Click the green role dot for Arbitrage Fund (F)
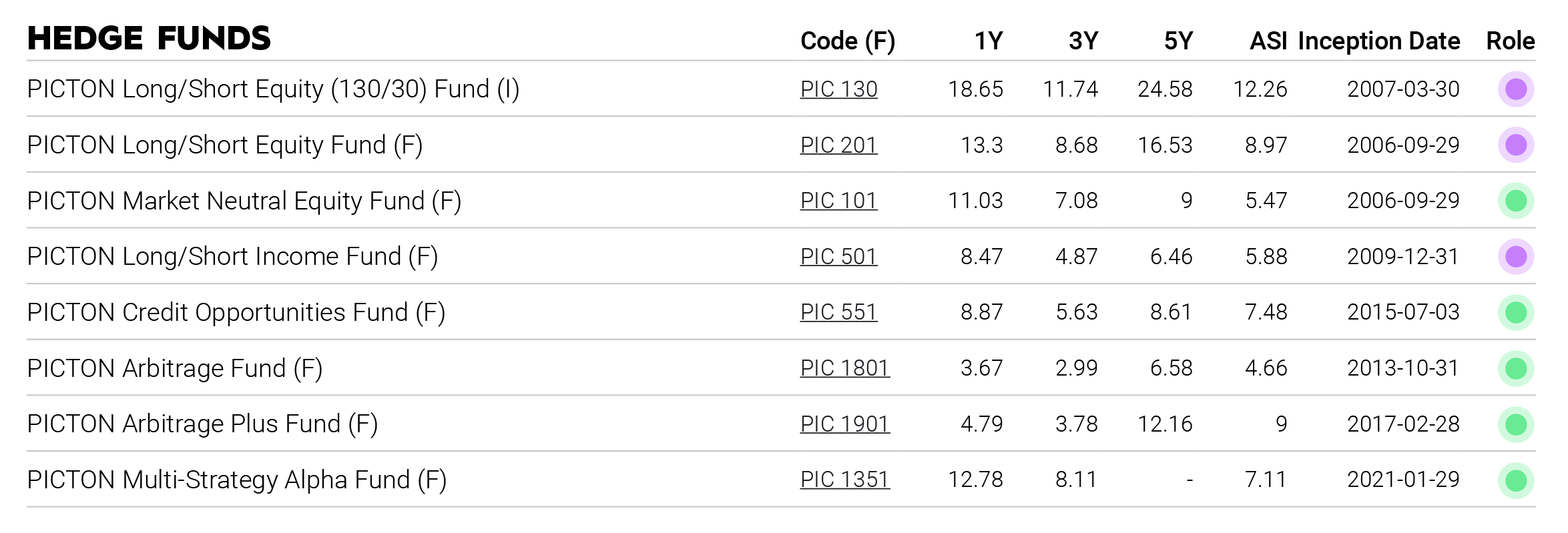Screen dimensions: 1568x533 1516,368
